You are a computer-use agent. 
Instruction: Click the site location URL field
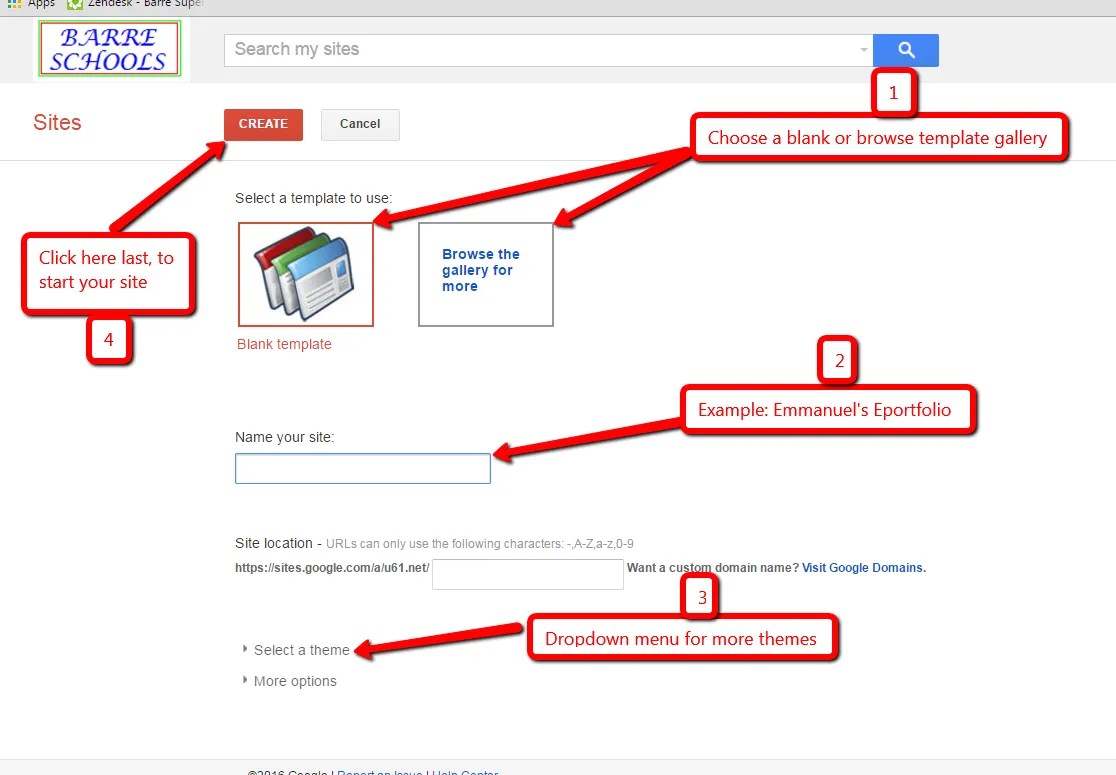point(527,574)
